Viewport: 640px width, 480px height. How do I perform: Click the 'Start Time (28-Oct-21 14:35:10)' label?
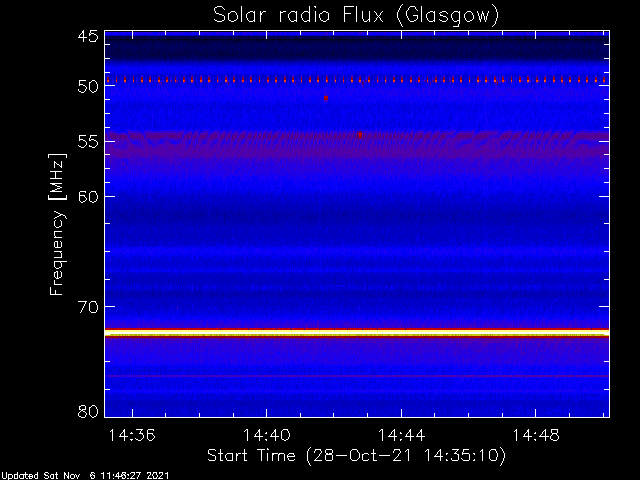point(356,455)
